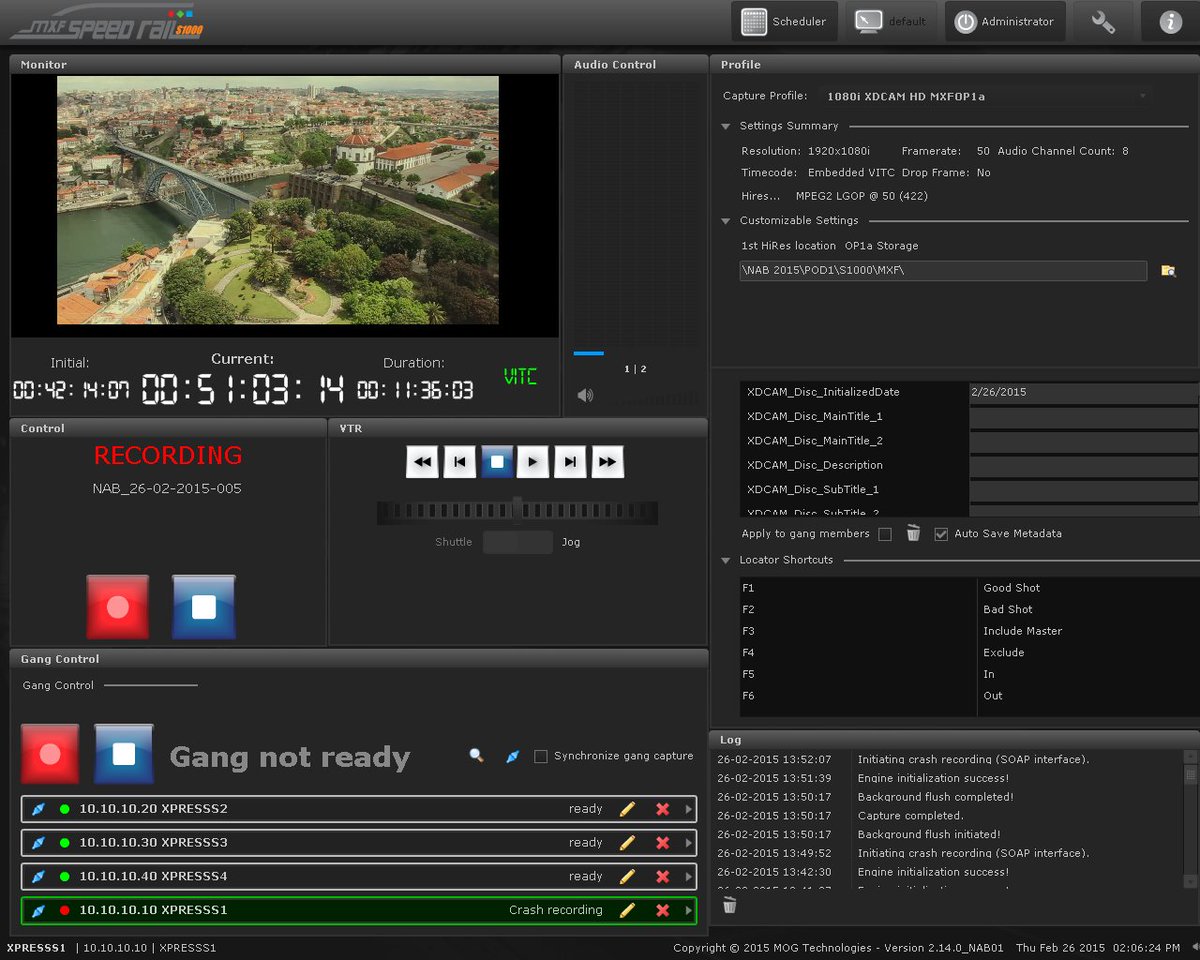The image size is (1200, 960).
Task: Stop gang recording with blue button
Action: tap(124, 754)
